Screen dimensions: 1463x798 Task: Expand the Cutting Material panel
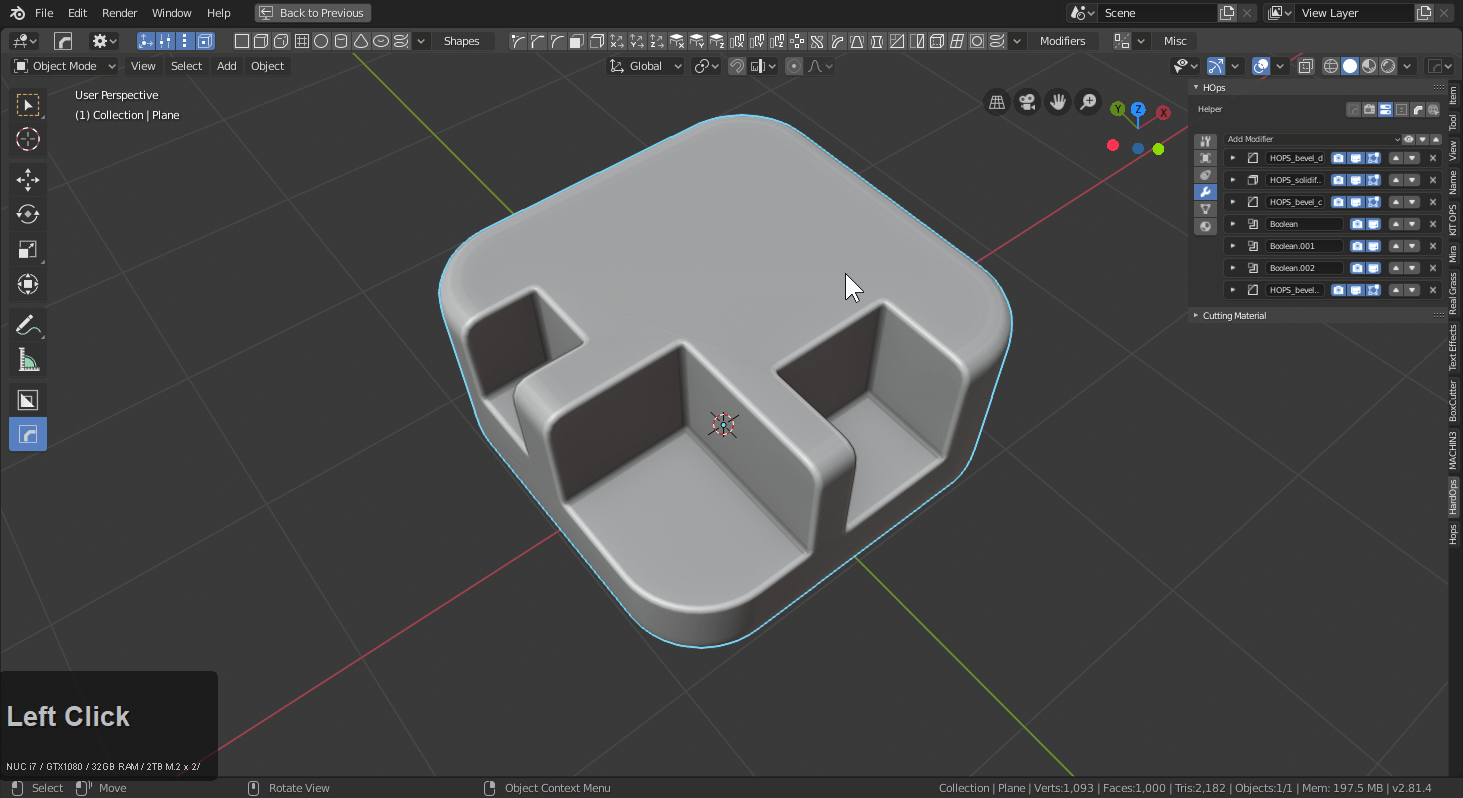(1234, 316)
